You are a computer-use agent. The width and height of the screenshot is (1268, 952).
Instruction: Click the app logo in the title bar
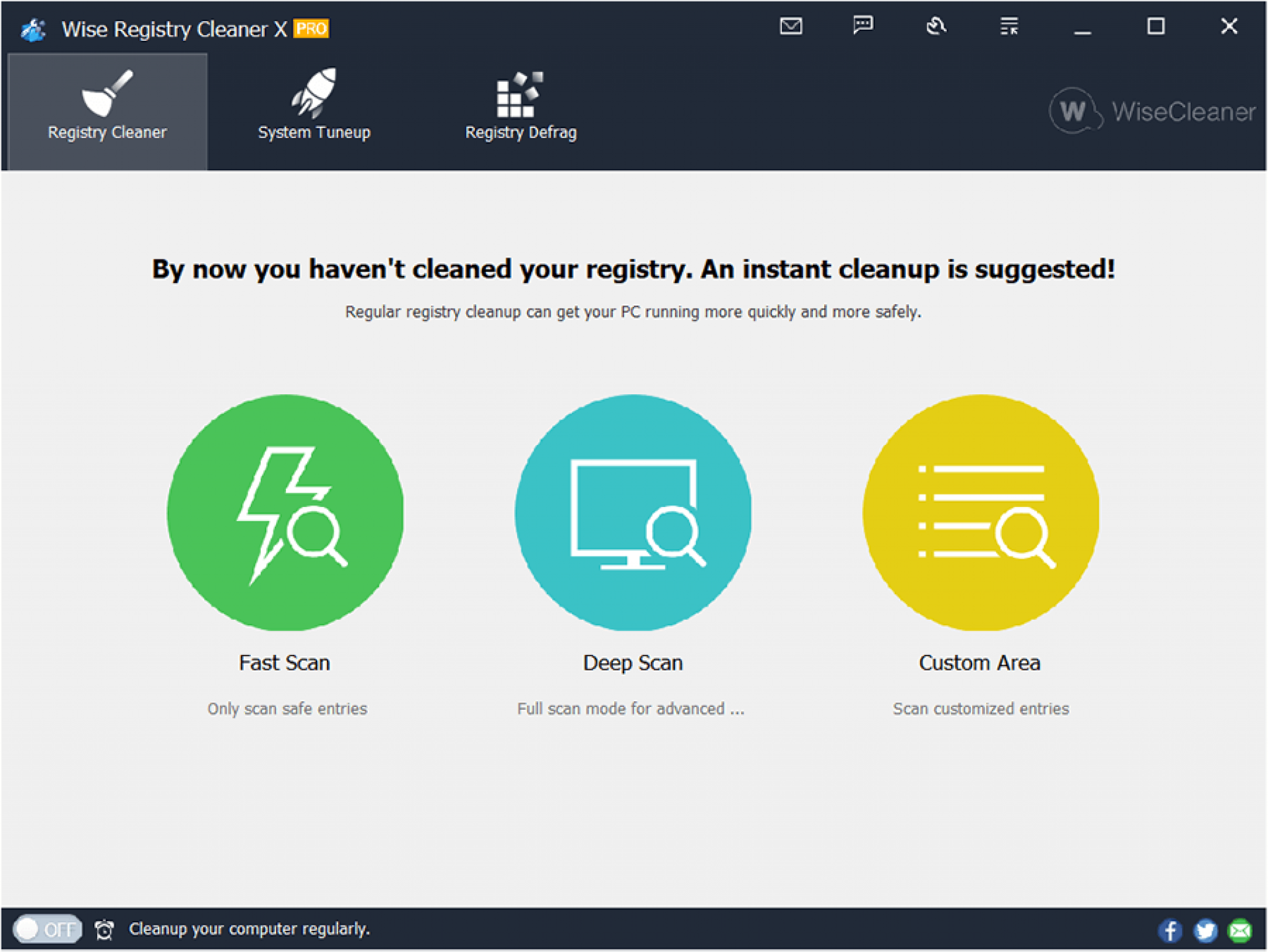[x=33, y=28]
